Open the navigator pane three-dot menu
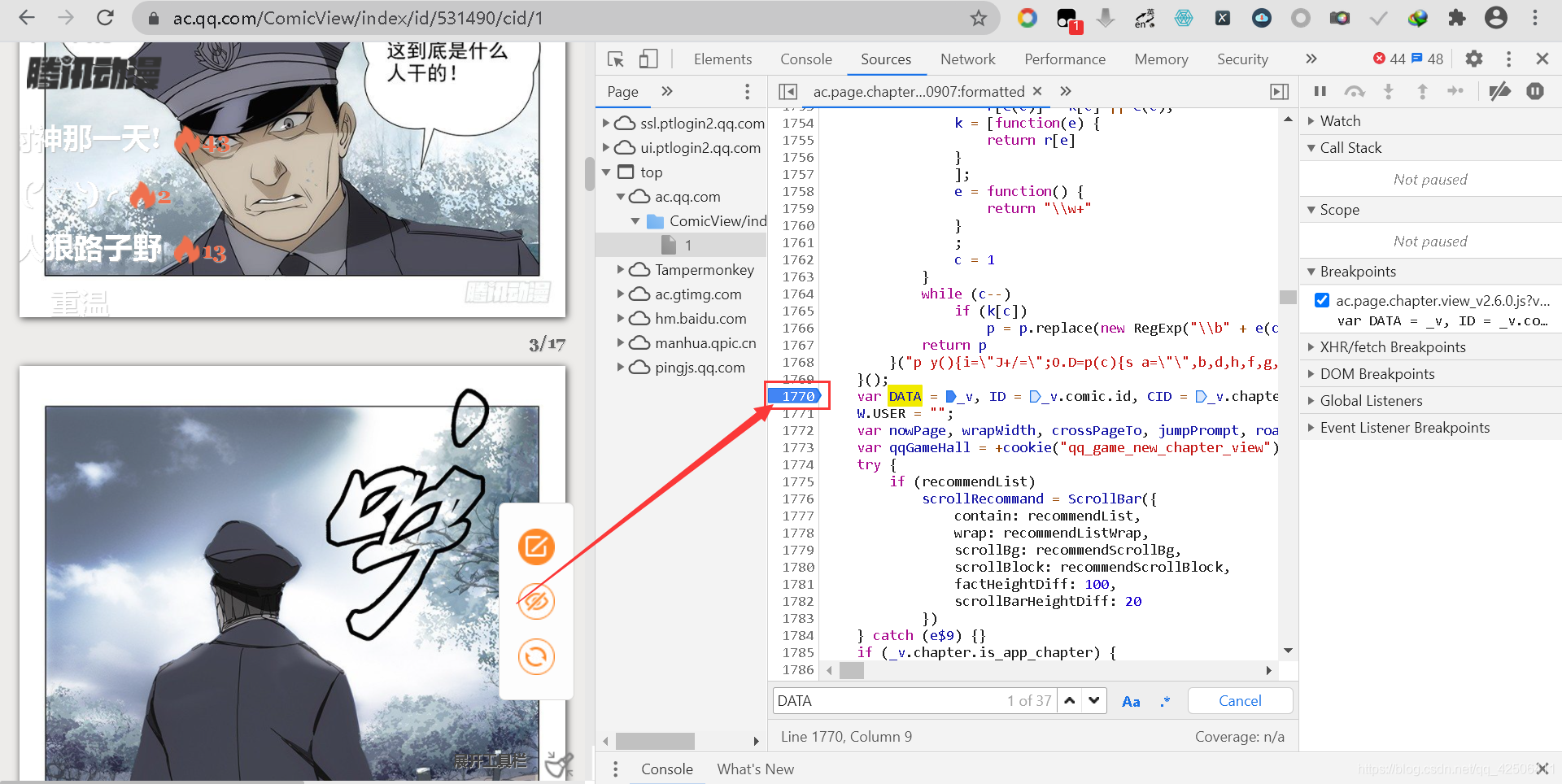 (x=747, y=91)
